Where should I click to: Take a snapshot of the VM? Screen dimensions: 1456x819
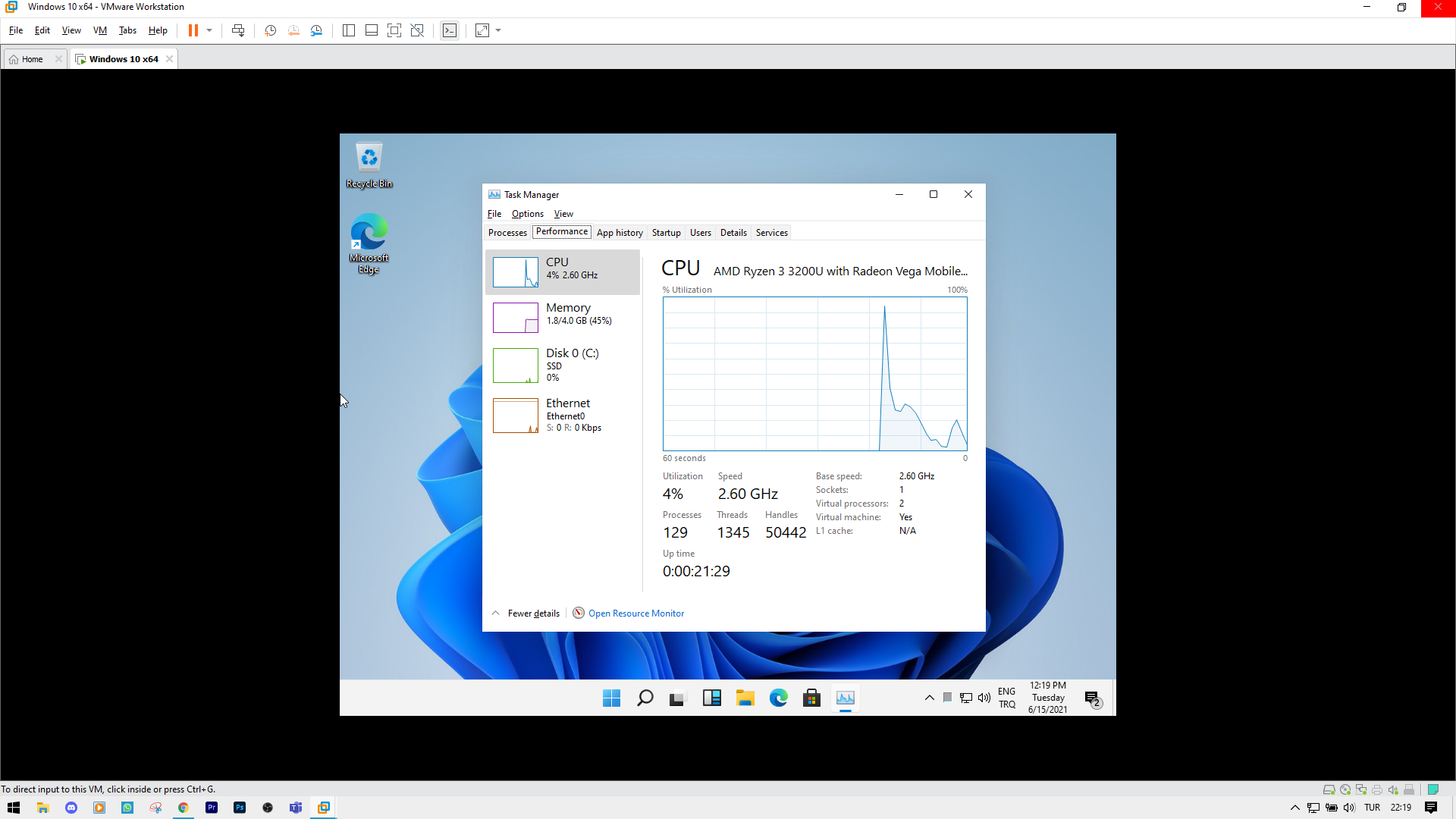(x=270, y=30)
